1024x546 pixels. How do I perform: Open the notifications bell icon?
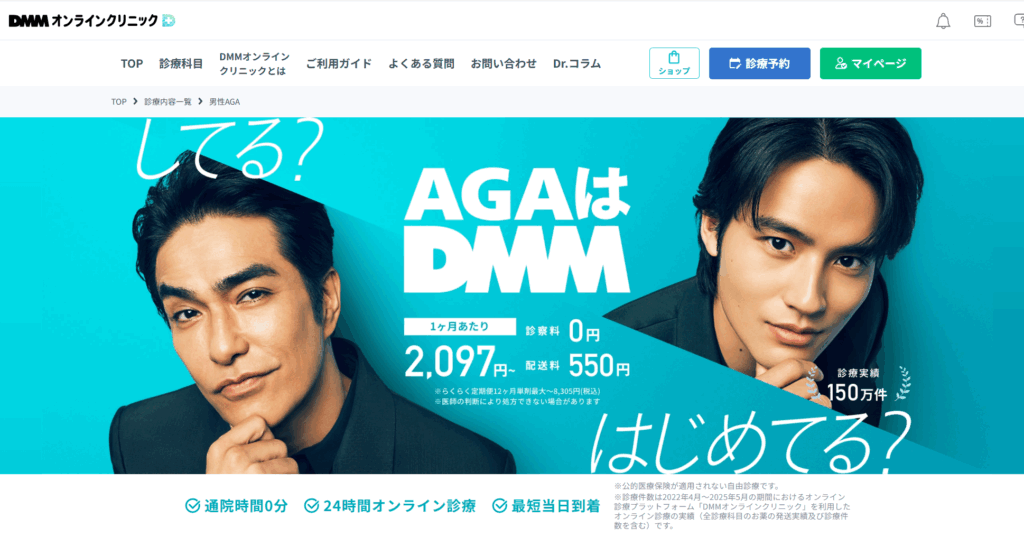point(943,22)
